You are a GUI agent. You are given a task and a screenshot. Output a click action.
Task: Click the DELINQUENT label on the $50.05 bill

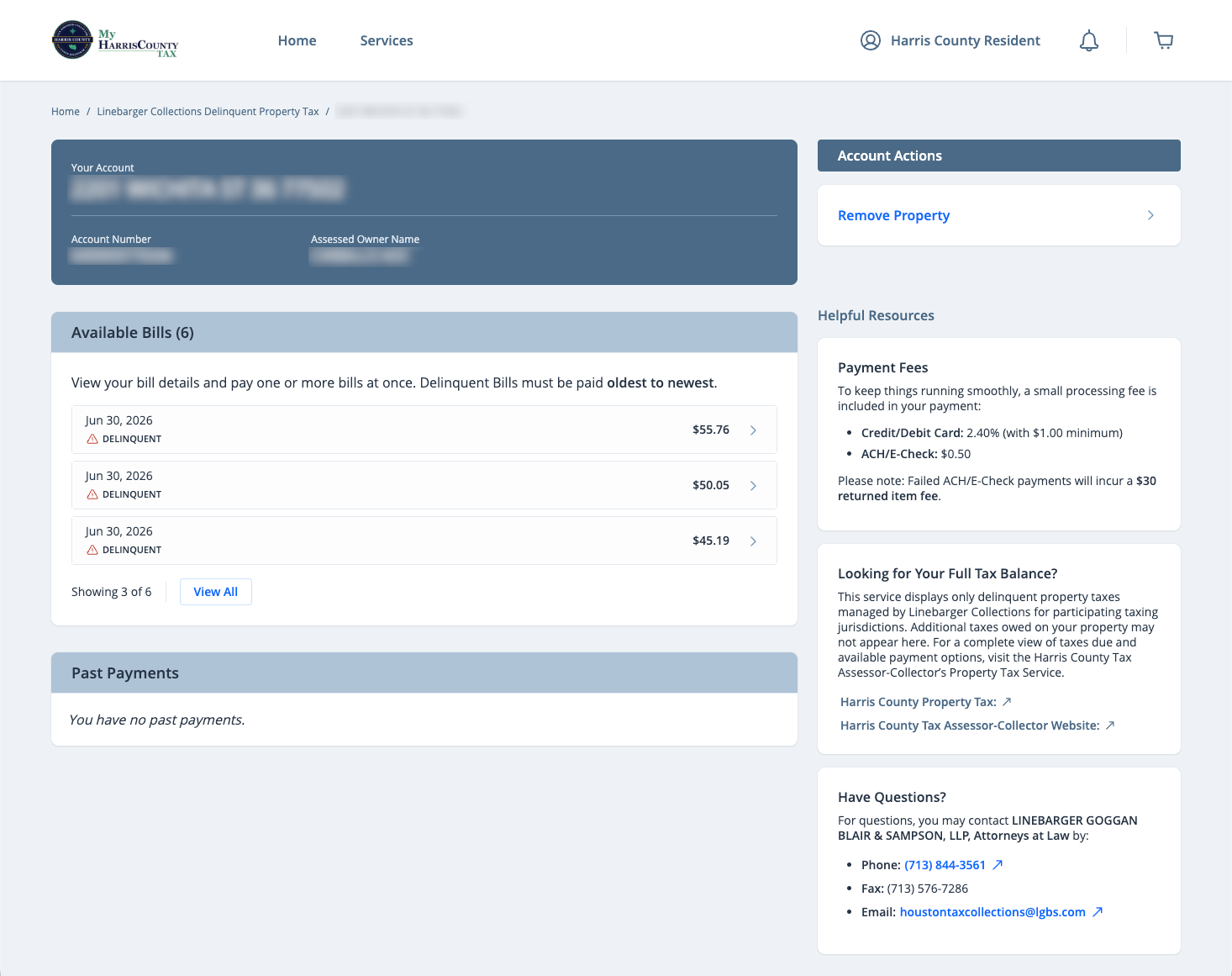(x=132, y=494)
